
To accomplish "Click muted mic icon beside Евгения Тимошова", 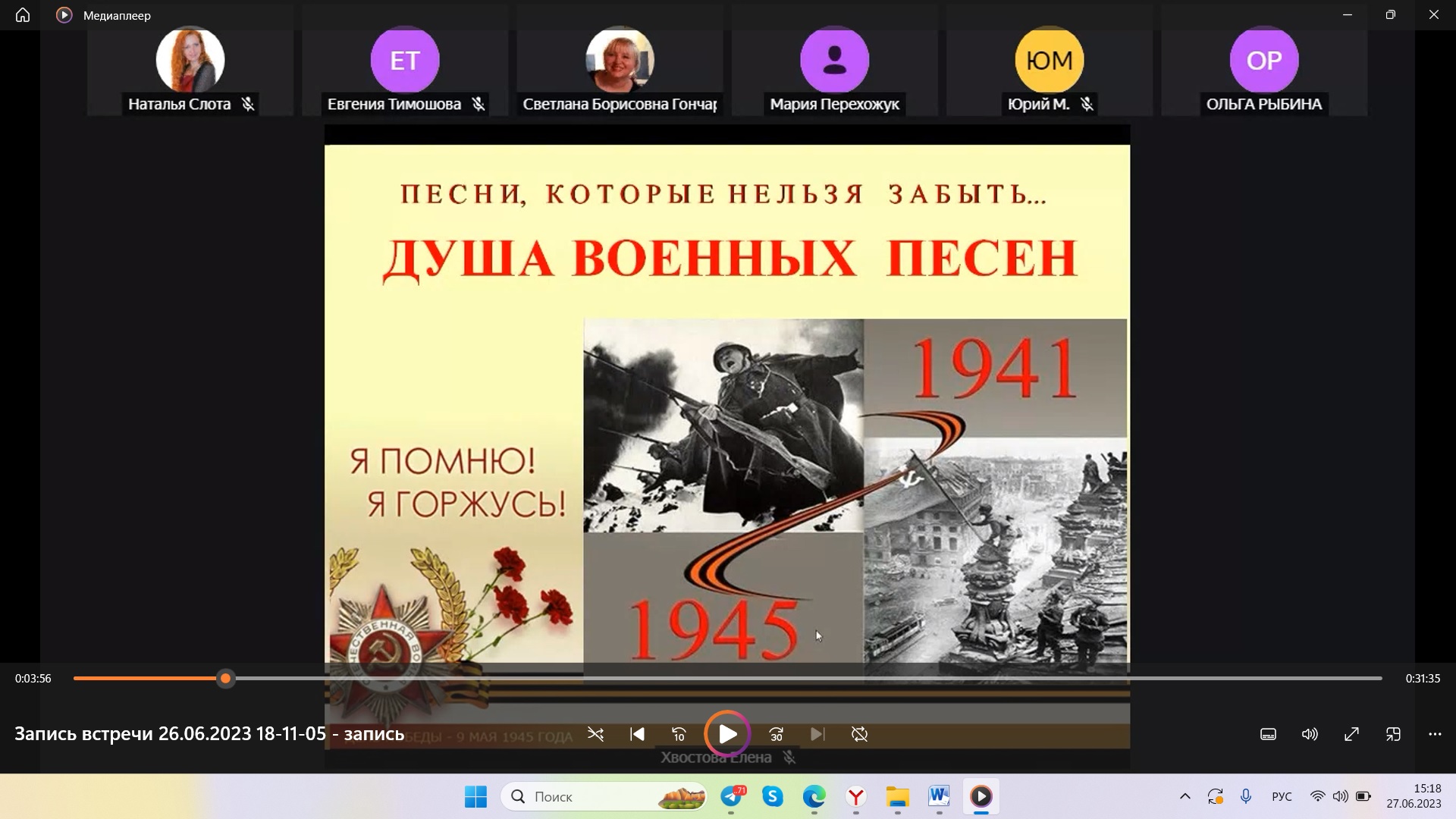I will click(479, 104).
